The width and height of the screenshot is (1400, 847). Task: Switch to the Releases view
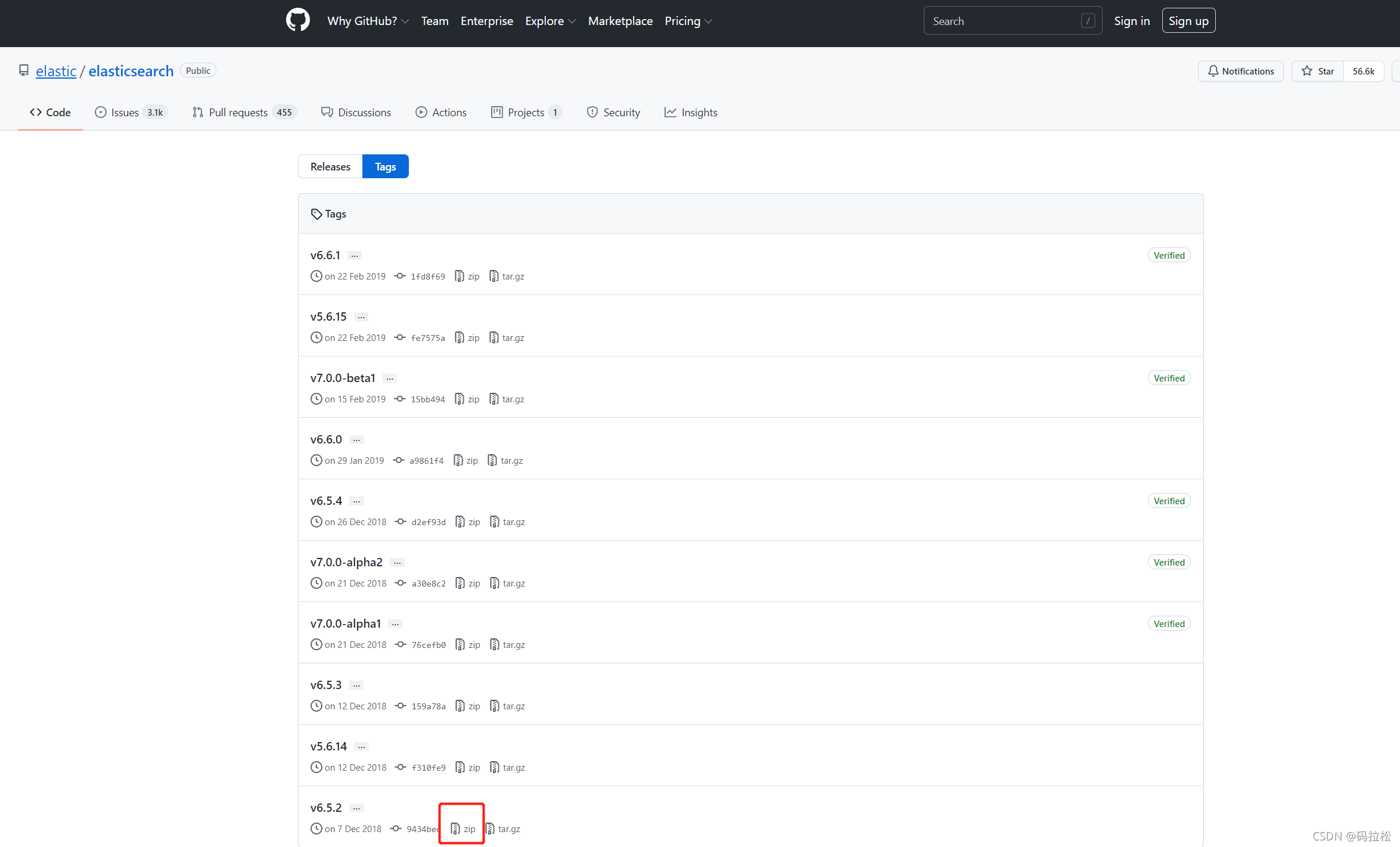330,166
